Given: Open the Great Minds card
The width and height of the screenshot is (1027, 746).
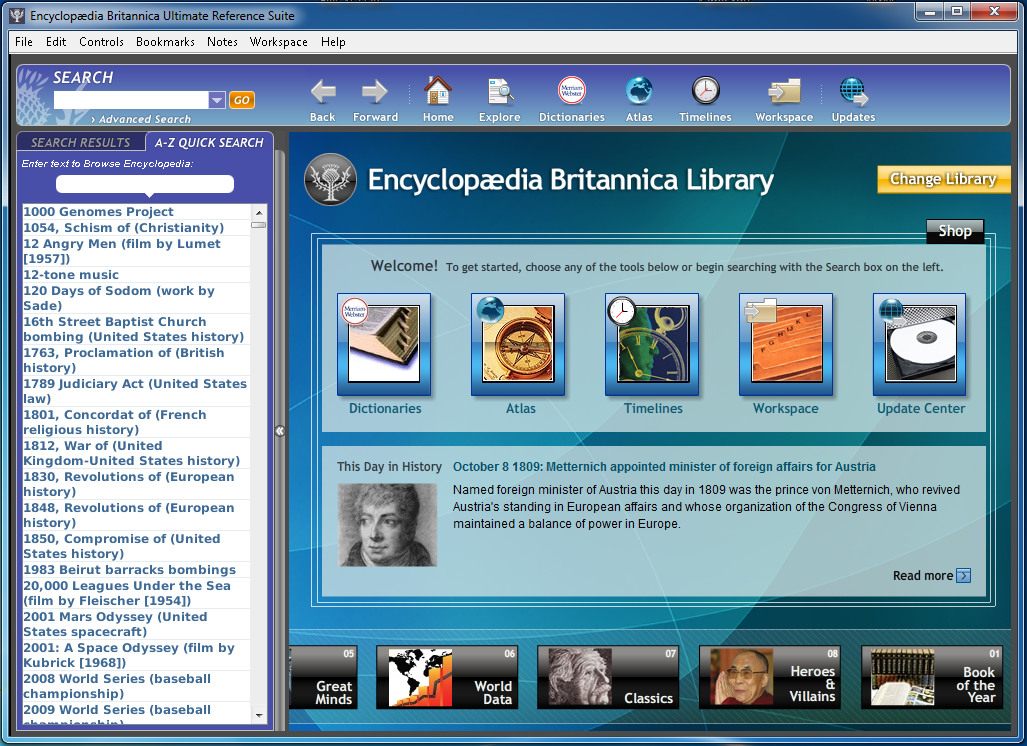Looking at the screenshot, I should point(324,677).
